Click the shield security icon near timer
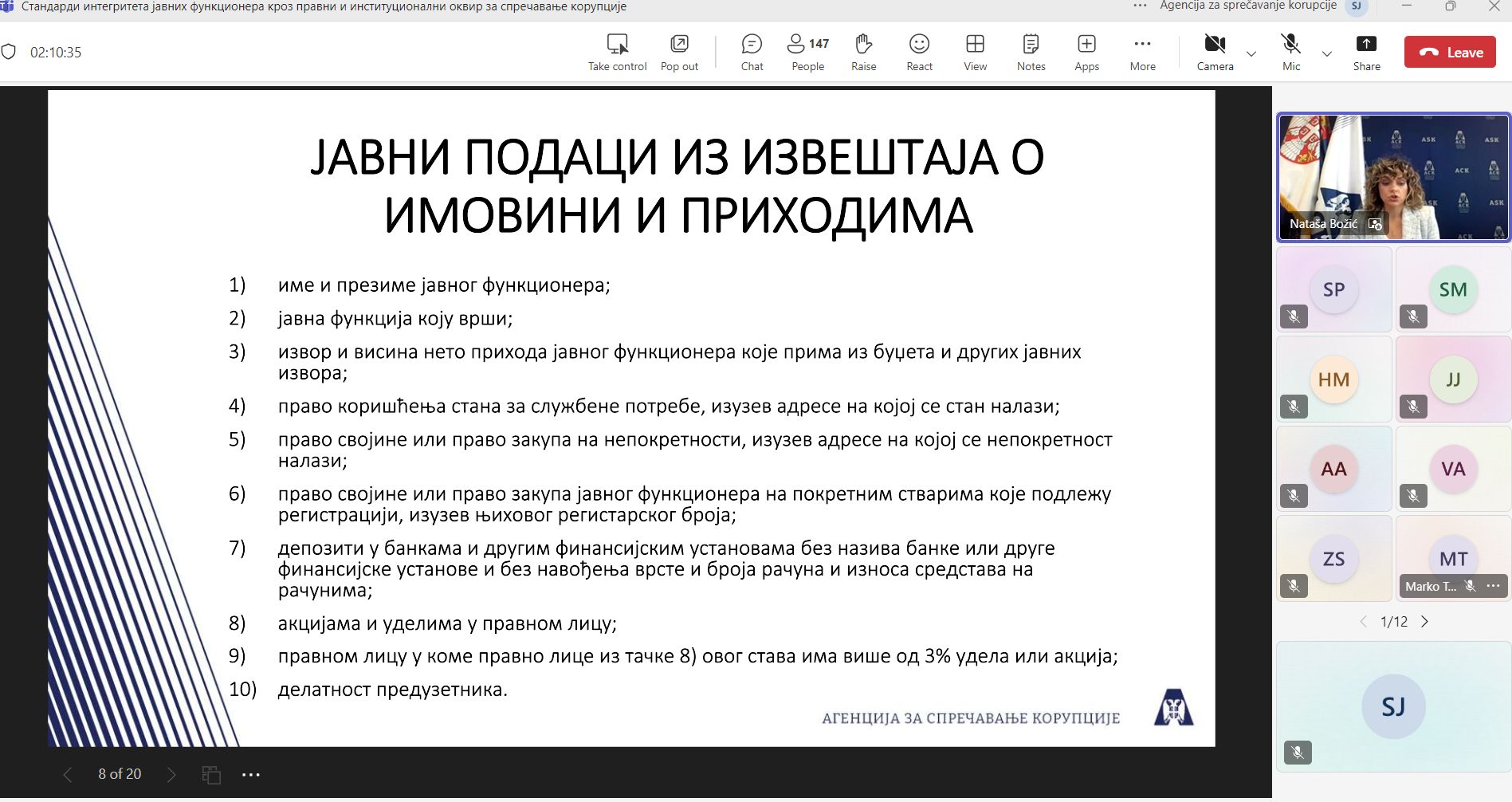Viewport: 1512px width, 802px height. (9, 52)
